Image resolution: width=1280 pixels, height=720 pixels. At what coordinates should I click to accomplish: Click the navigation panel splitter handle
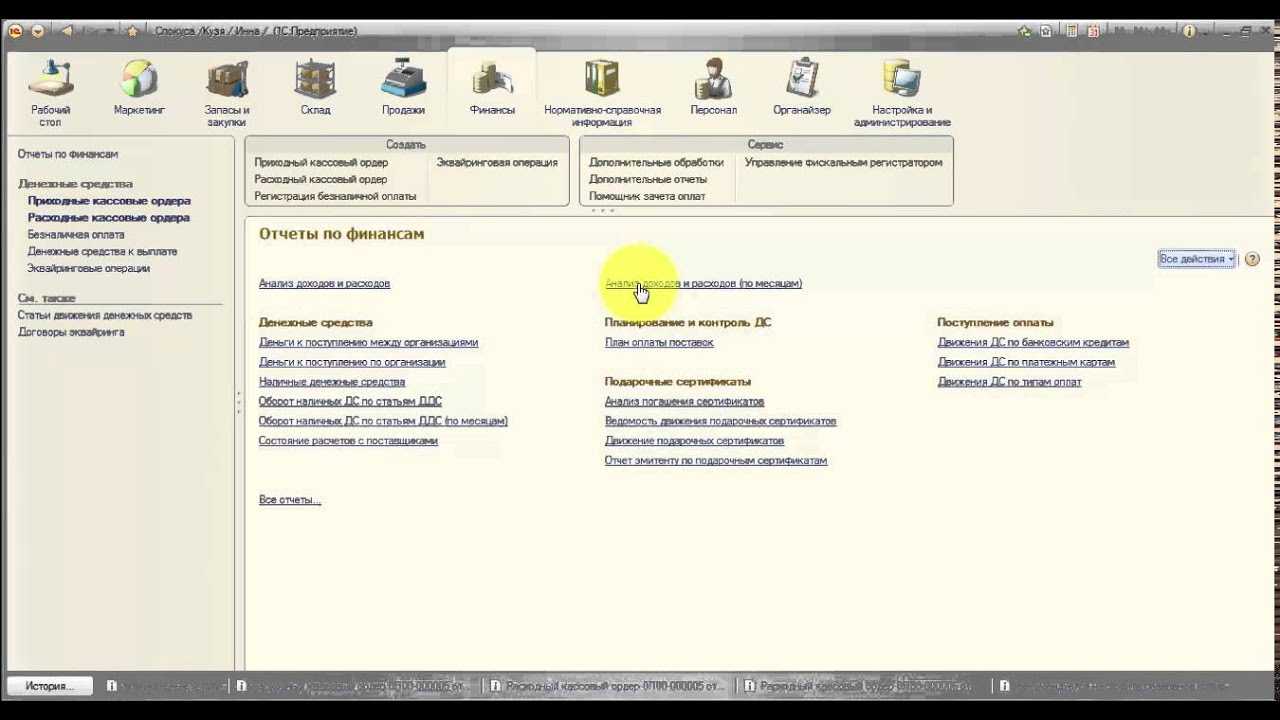(x=238, y=402)
